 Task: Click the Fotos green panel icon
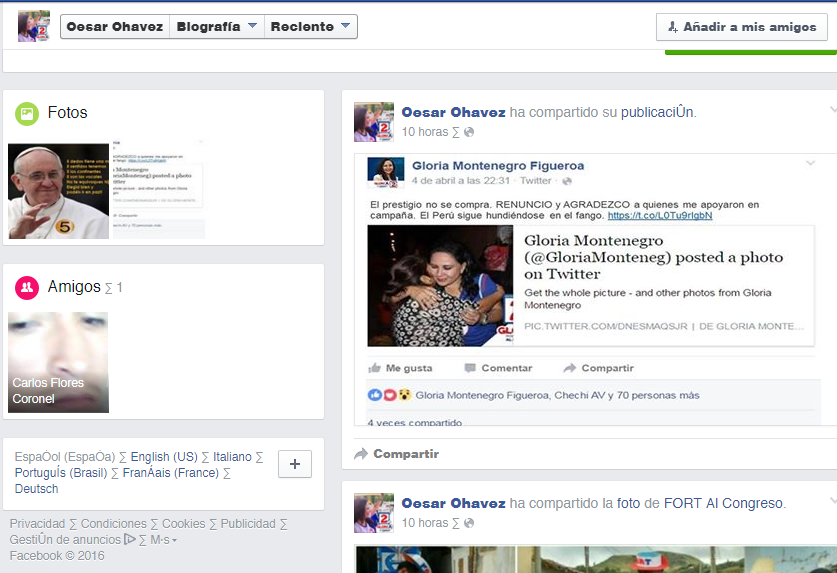coord(27,113)
